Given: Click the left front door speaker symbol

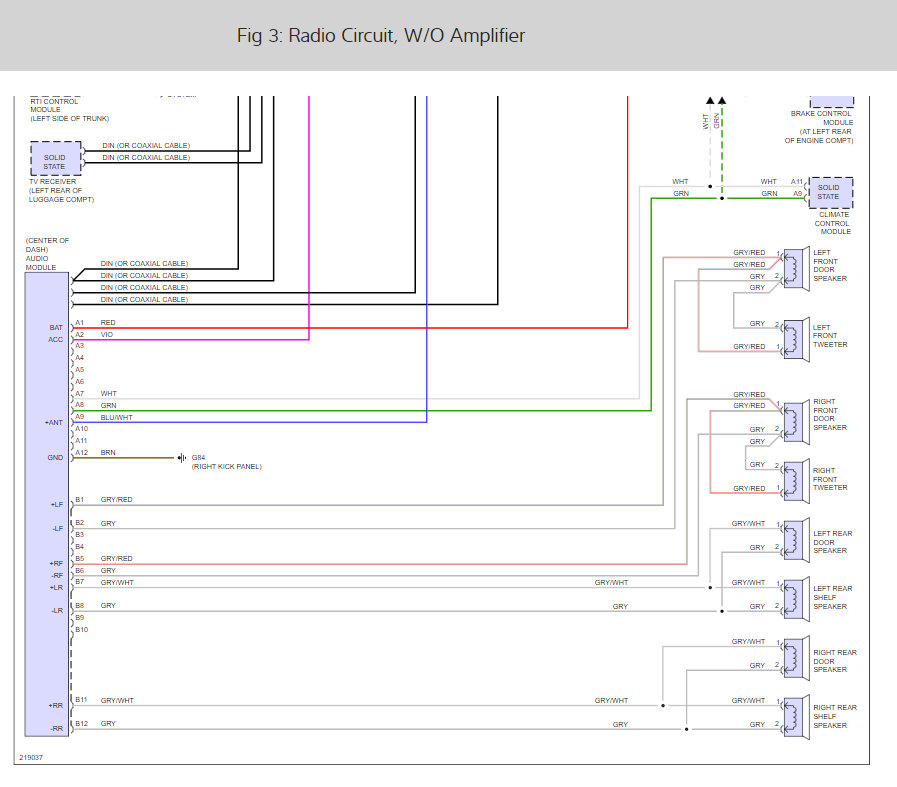Looking at the screenshot, I should point(796,269).
